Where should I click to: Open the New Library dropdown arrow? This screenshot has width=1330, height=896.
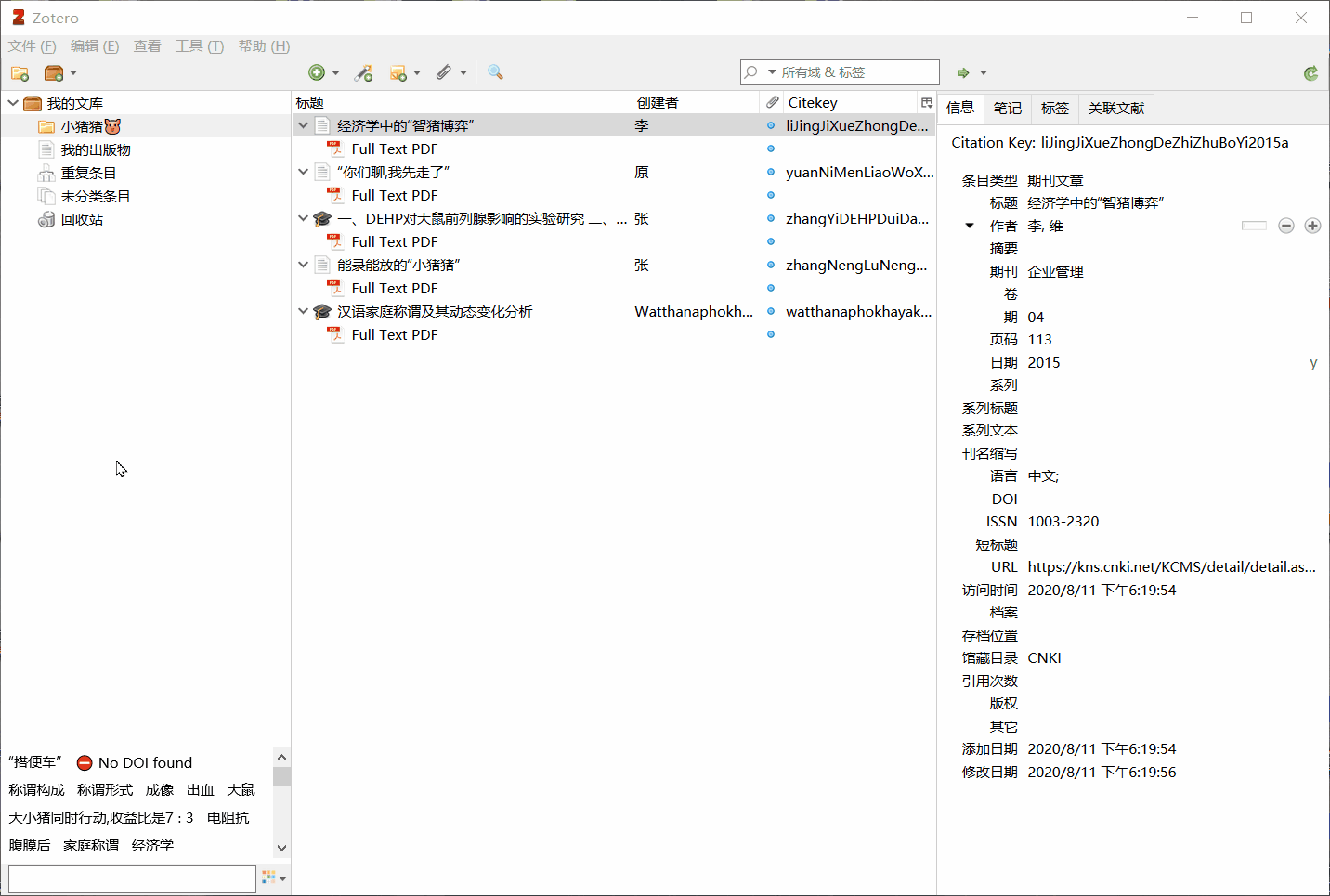coord(73,72)
